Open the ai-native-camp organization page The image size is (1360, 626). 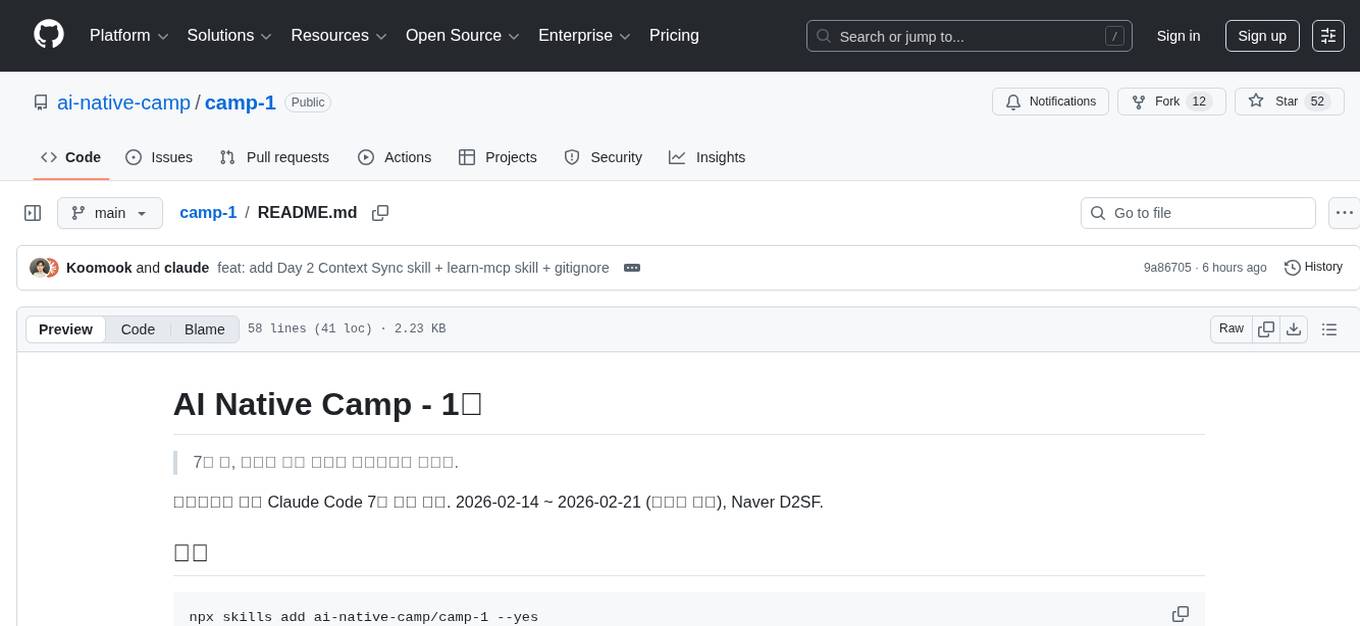tap(124, 102)
